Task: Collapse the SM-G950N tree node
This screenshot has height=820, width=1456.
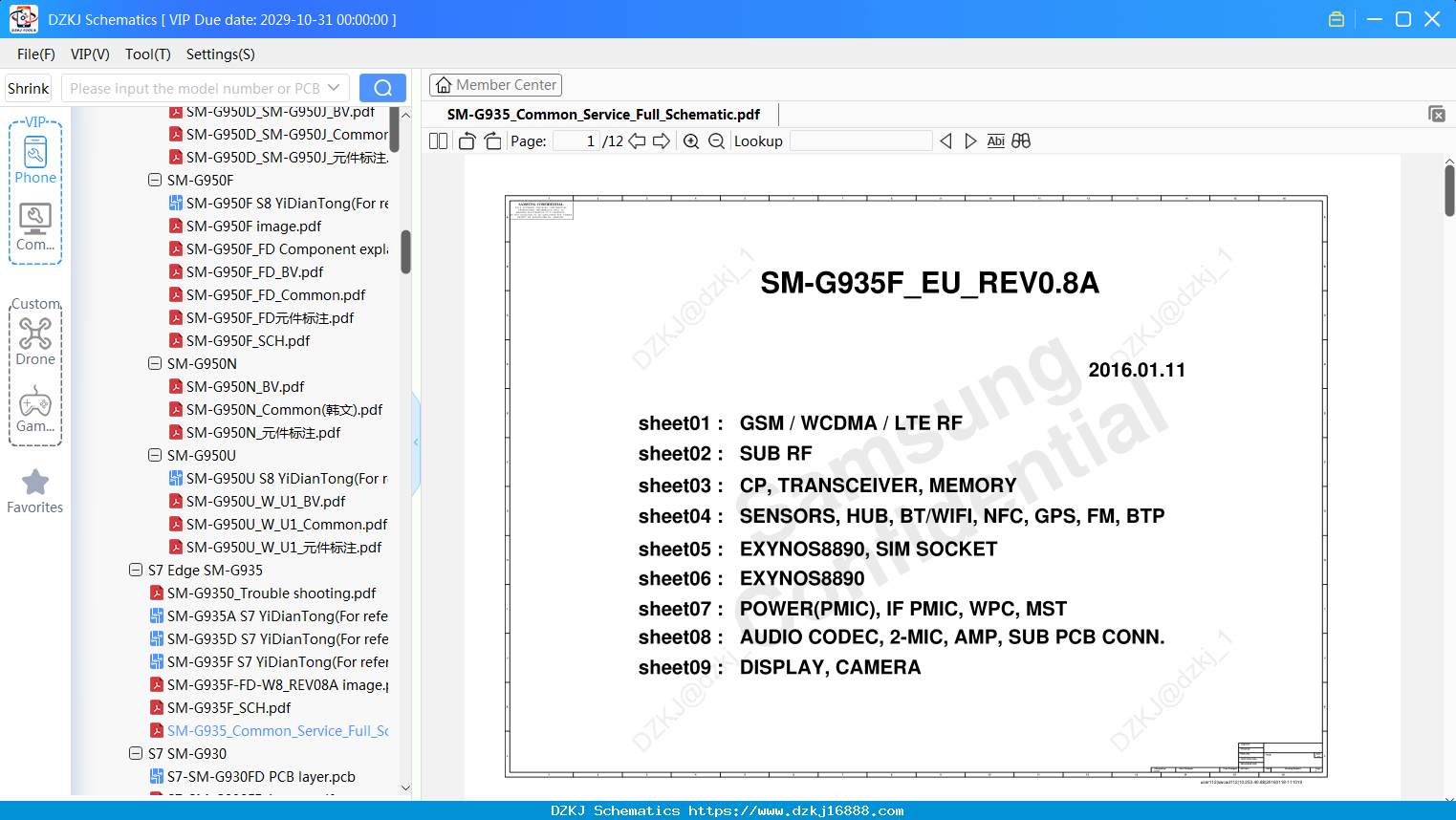Action: click(x=155, y=363)
